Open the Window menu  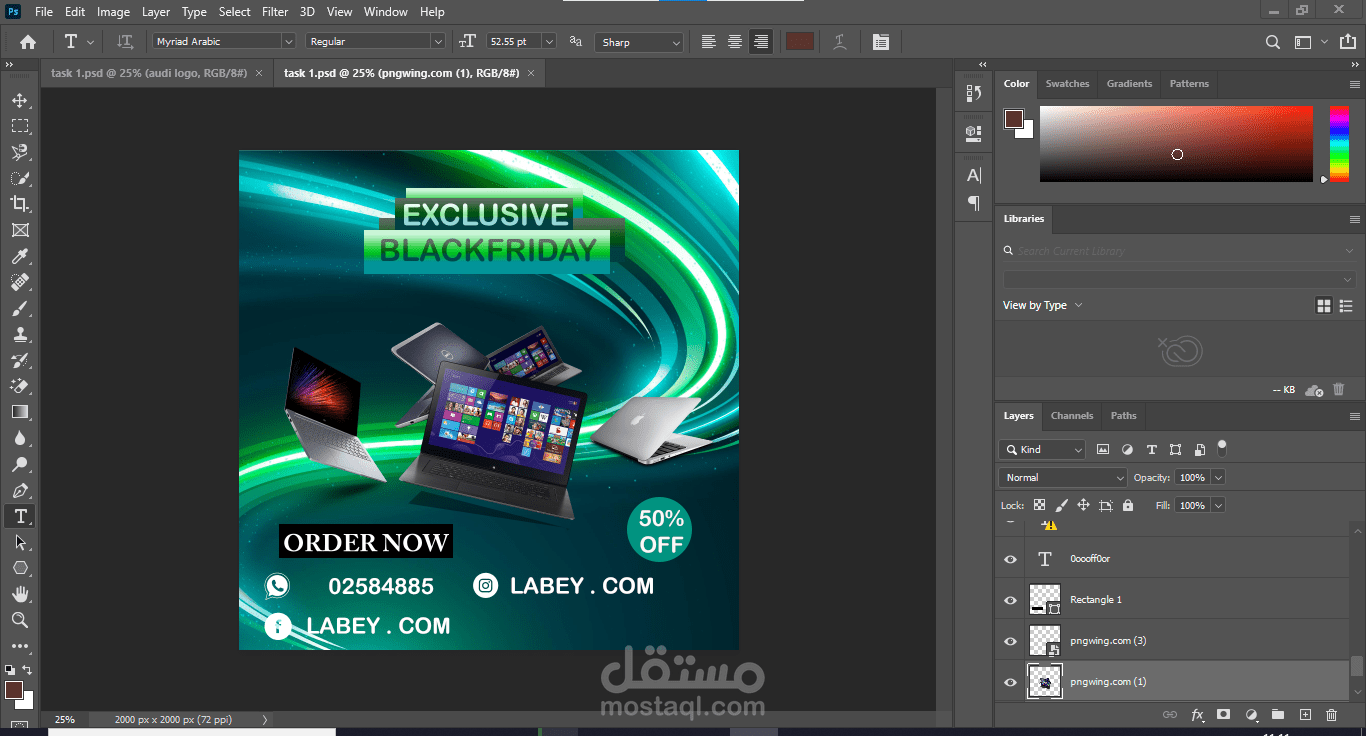(385, 12)
